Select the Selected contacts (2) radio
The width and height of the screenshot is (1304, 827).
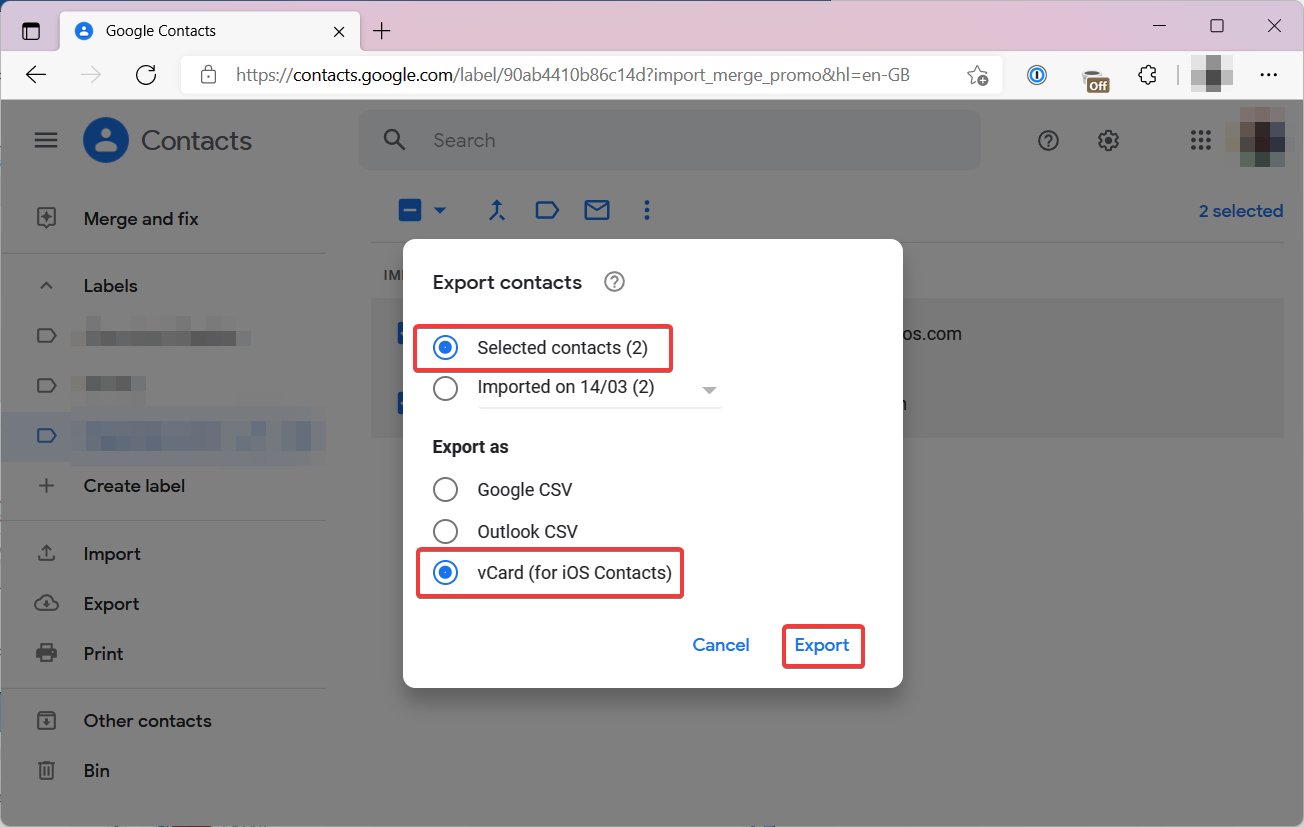pyautogui.click(x=445, y=348)
